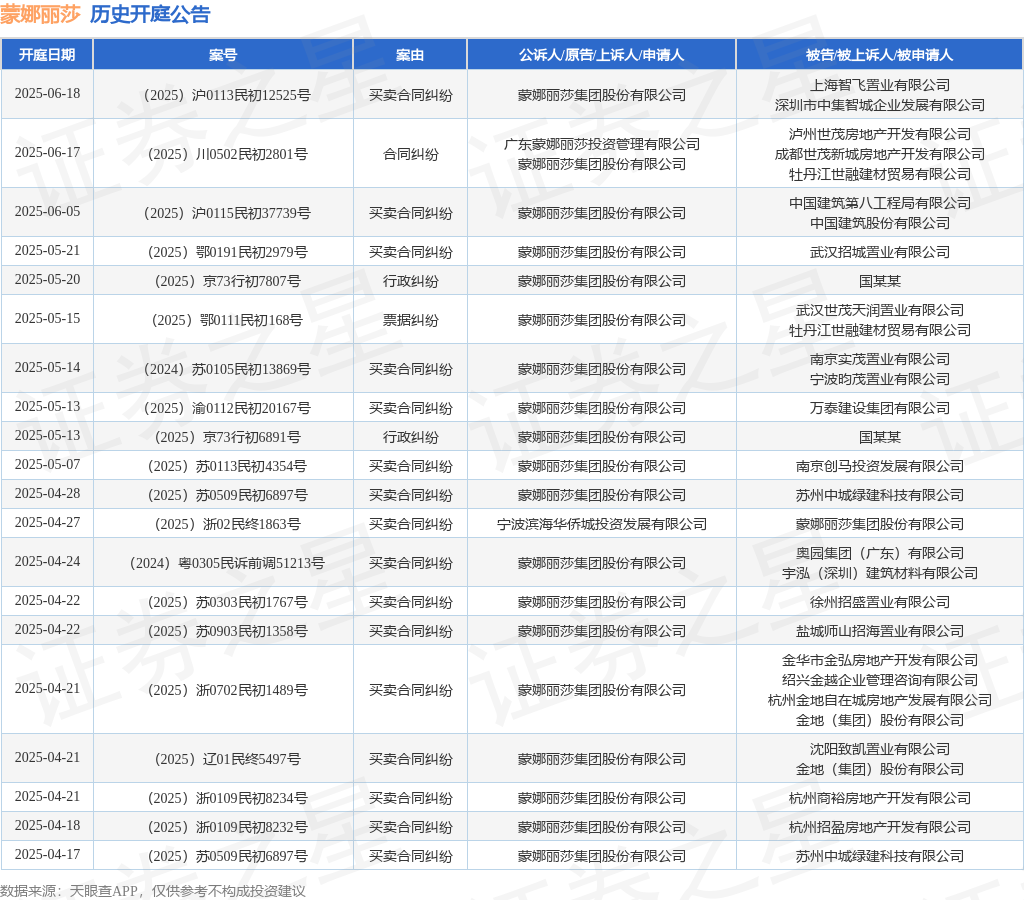The image size is (1024, 900).
Task: Click defendant 徐州招盛置业有限公司
Action: point(880,602)
